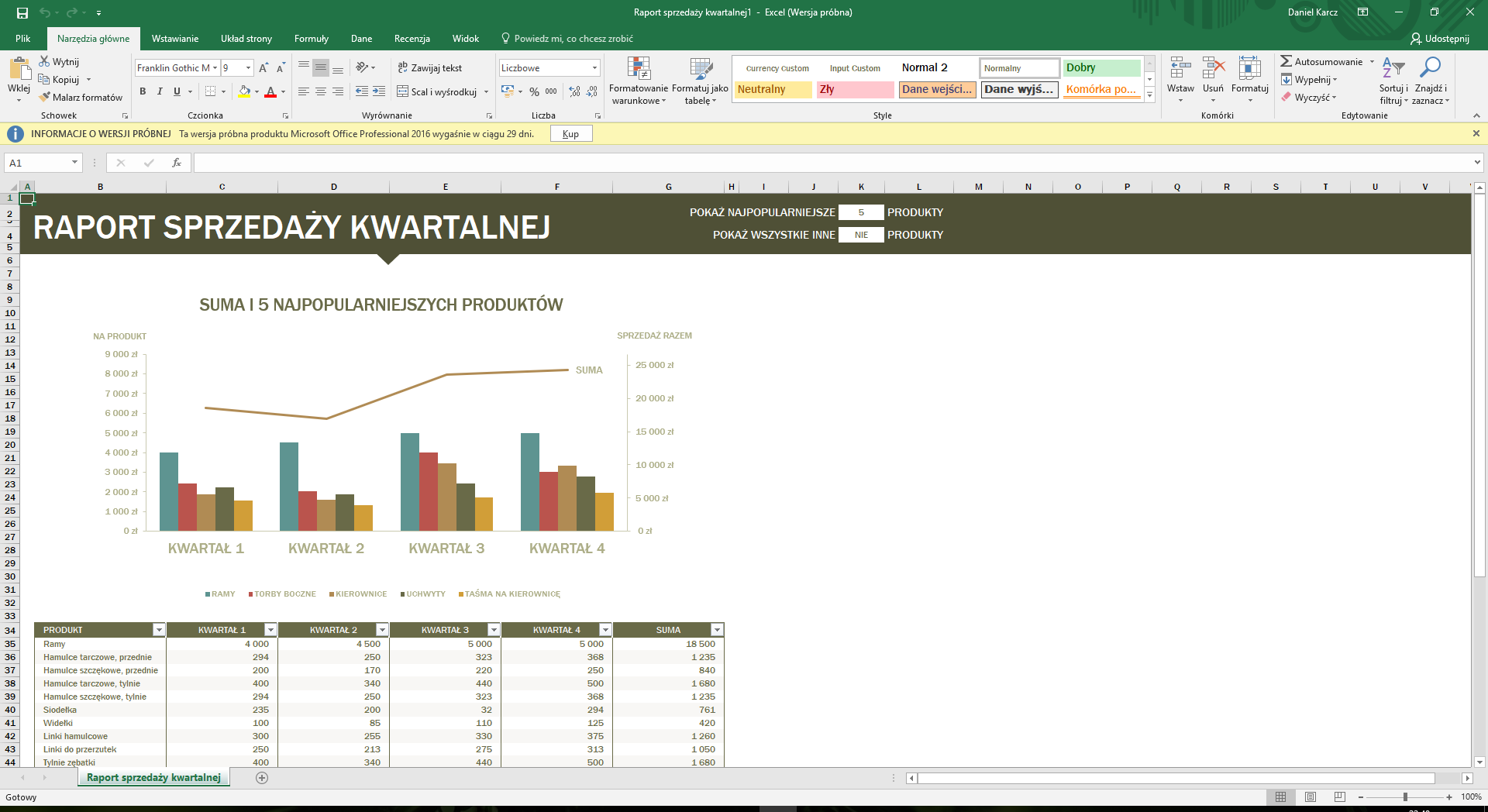
Task: Expand the PRODUKT column filter dropdown
Action: [x=159, y=630]
